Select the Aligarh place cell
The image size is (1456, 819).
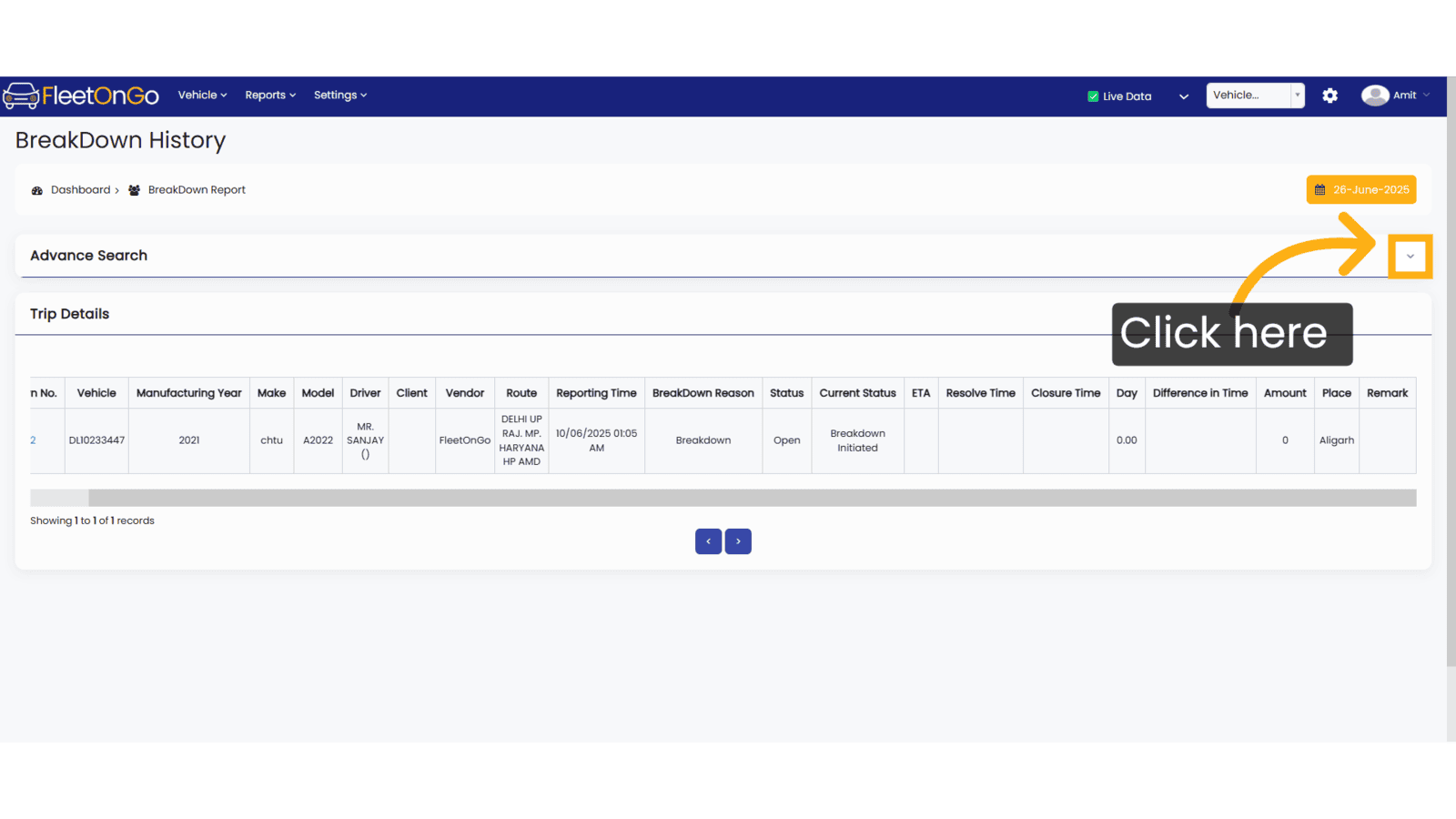pyautogui.click(x=1336, y=440)
